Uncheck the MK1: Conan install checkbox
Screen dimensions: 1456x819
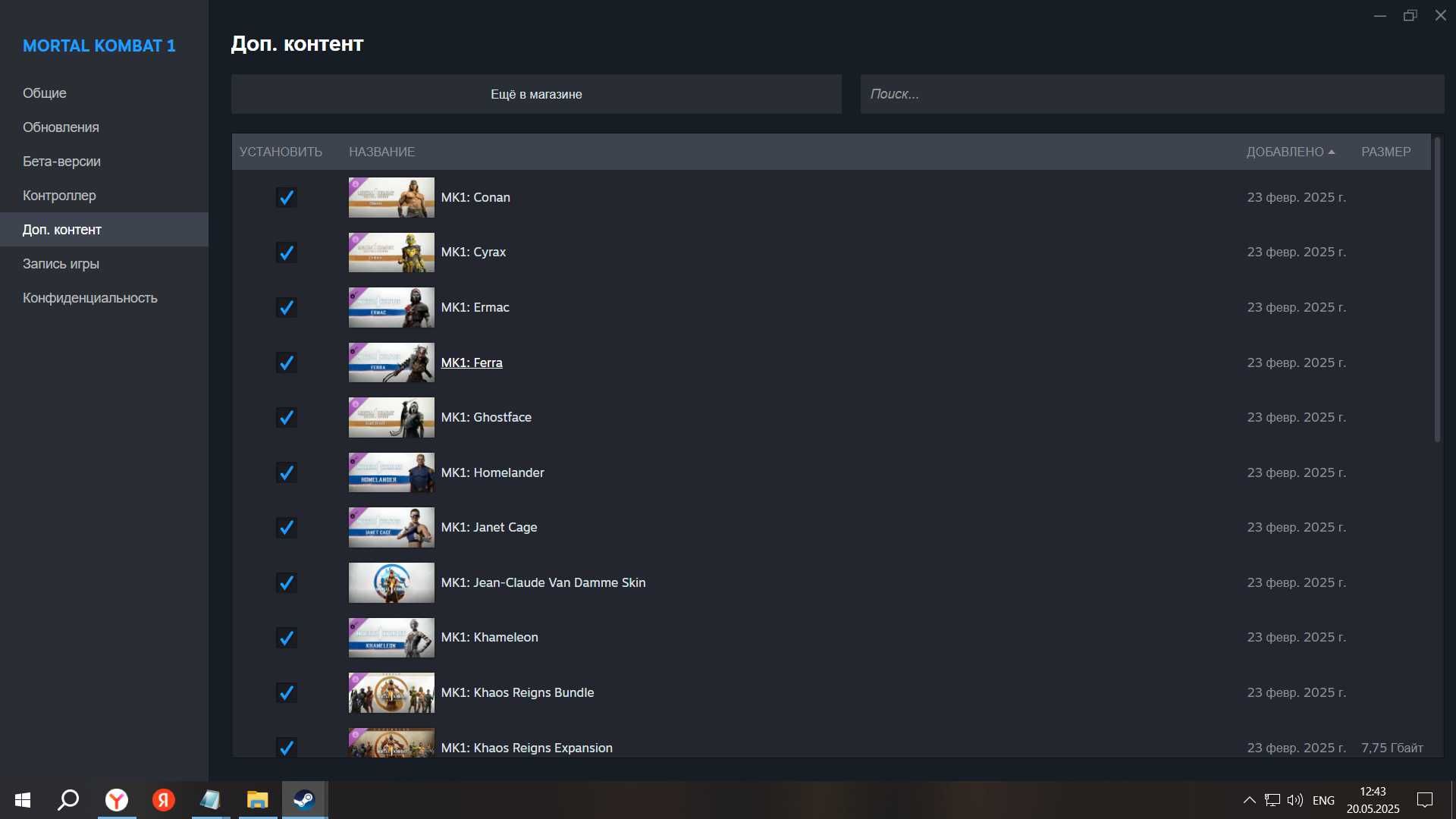[x=286, y=197]
